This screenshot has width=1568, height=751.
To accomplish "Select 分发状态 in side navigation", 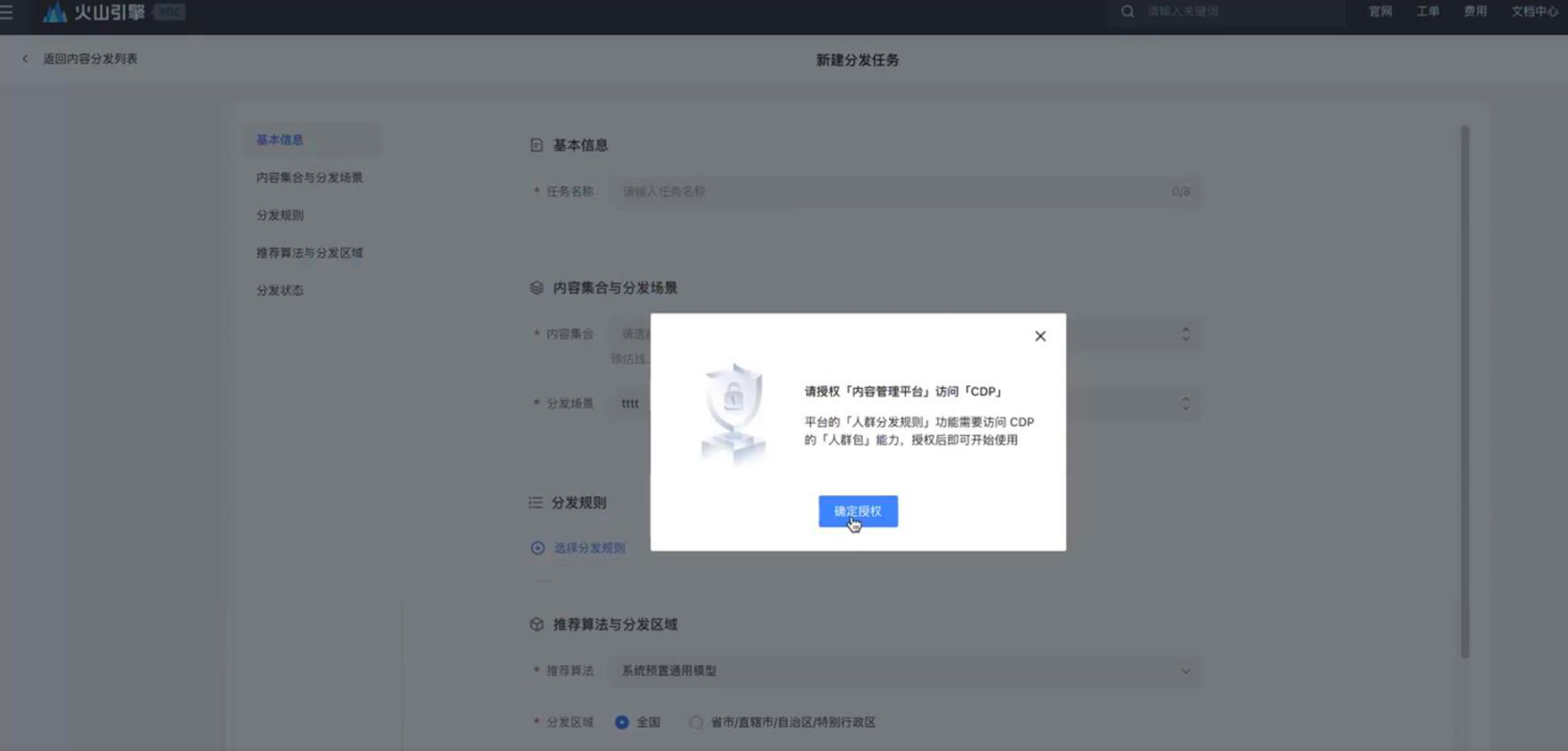I will pyautogui.click(x=279, y=290).
